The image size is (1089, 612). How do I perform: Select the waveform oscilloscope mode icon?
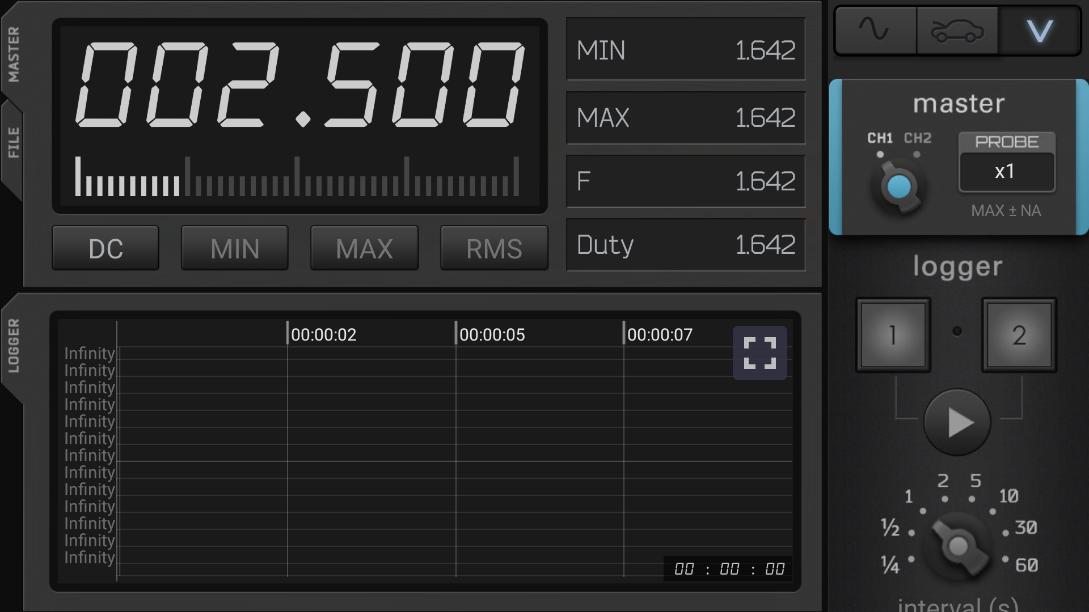pos(875,31)
